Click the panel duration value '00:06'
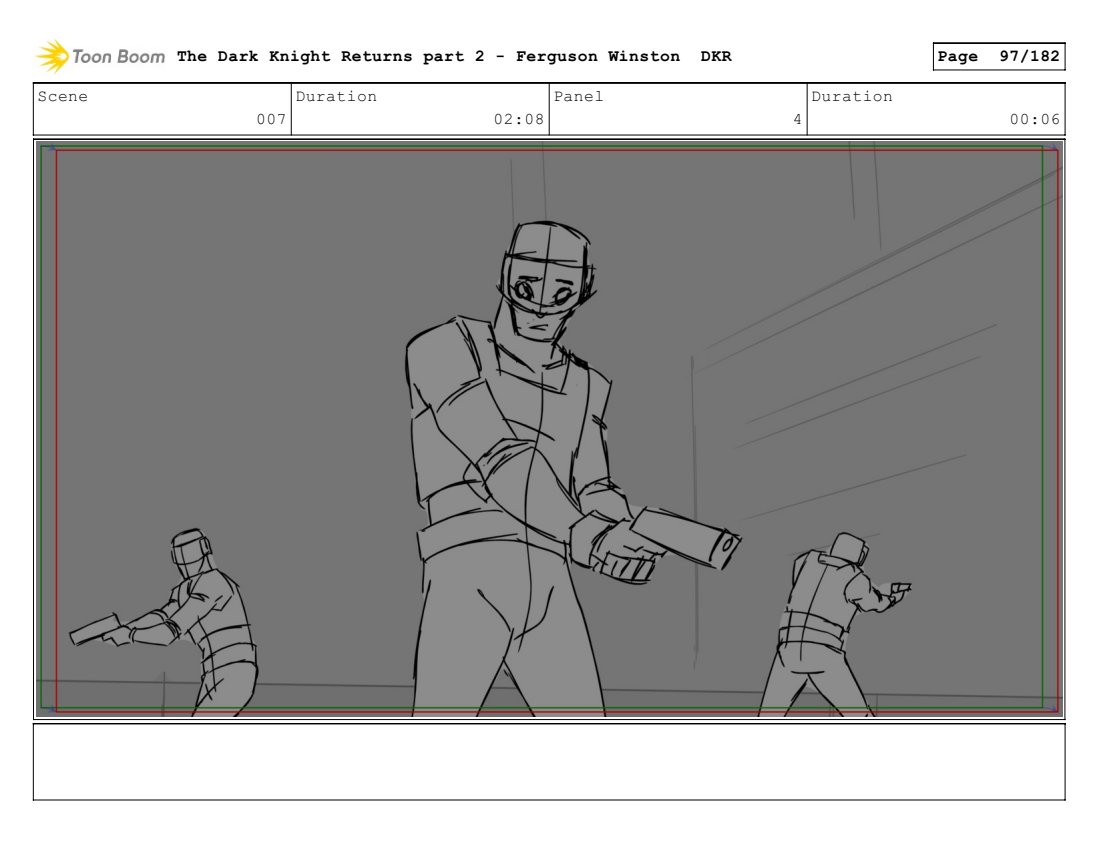 click(1035, 119)
